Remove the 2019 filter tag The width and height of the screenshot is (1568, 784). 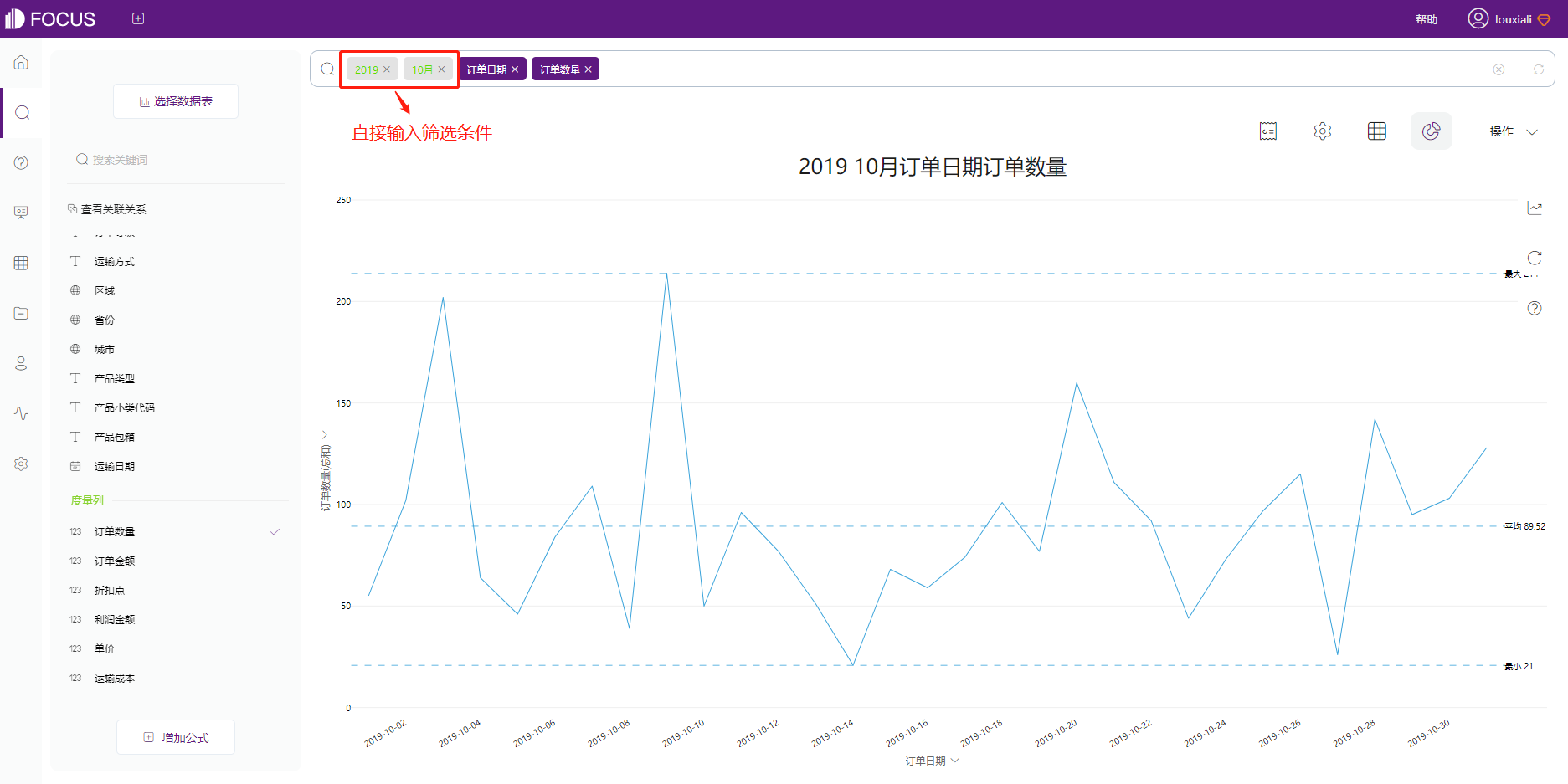click(x=388, y=69)
